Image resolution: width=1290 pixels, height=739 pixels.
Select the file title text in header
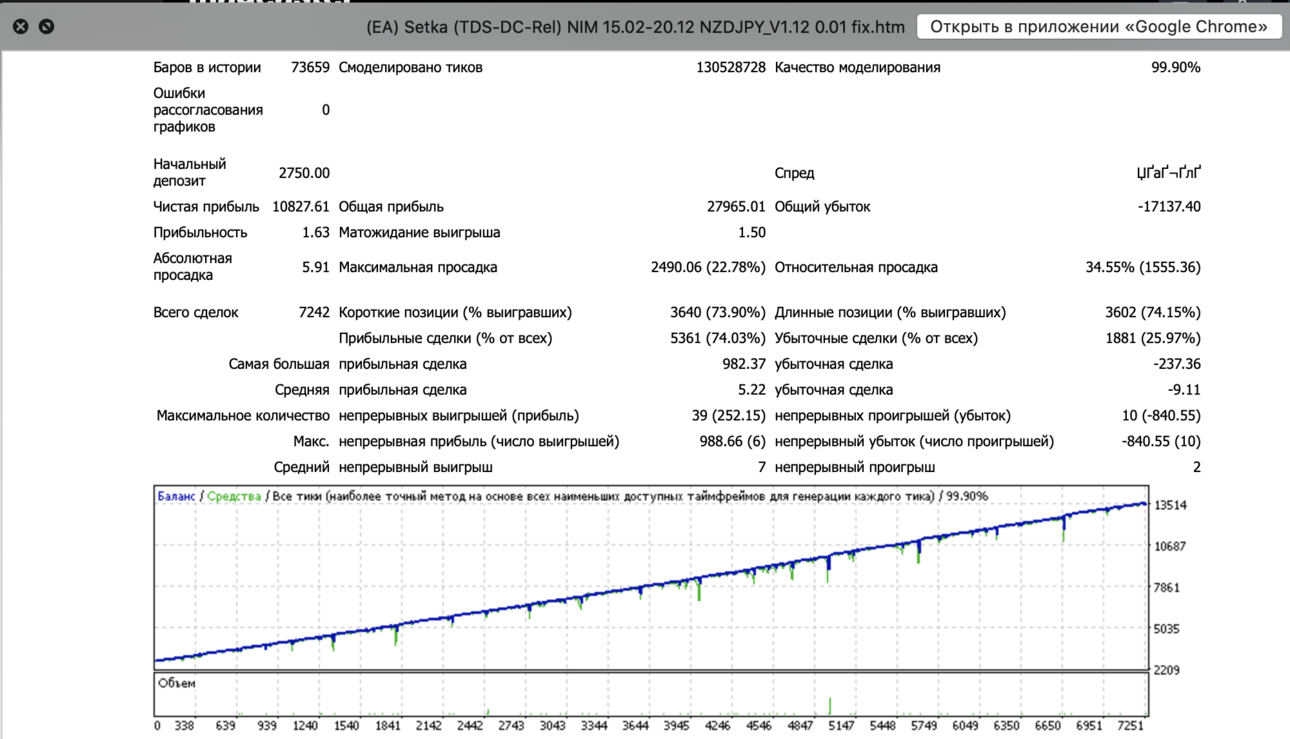coord(635,27)
